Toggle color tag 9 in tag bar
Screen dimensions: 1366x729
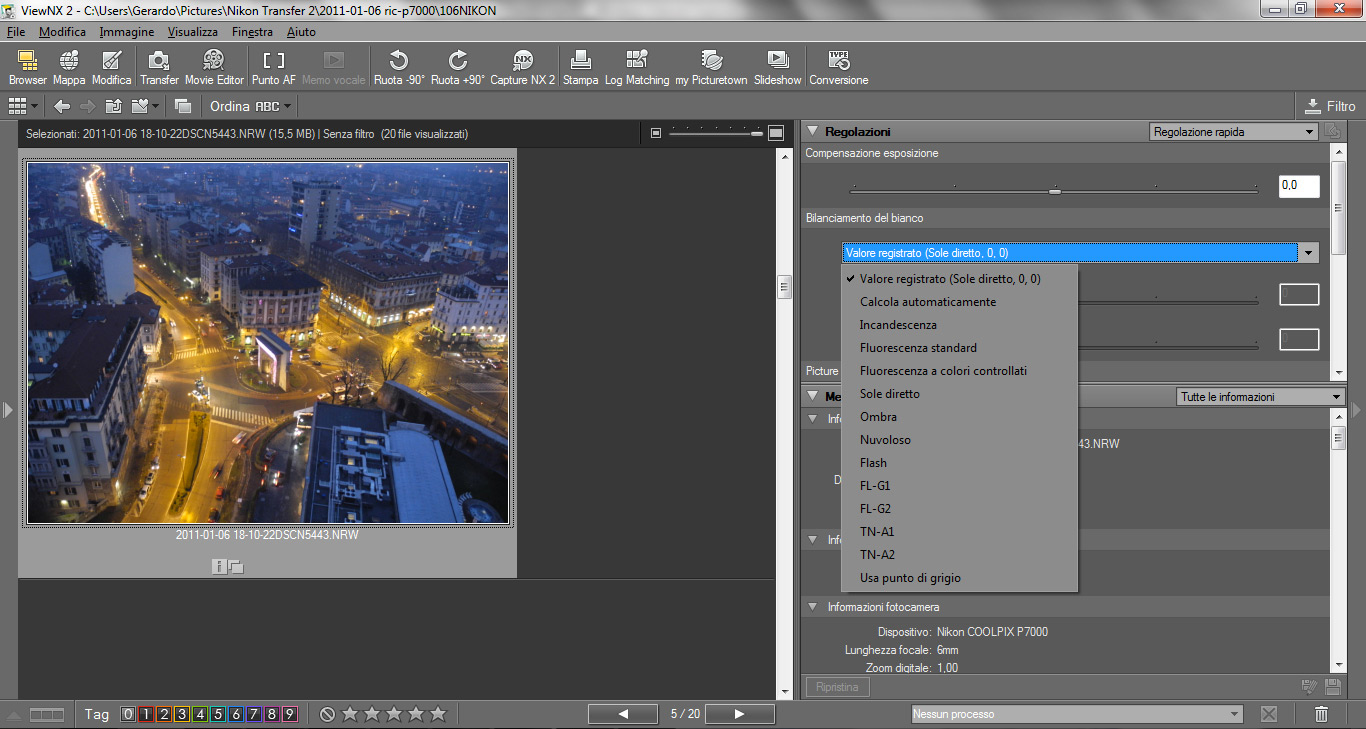(289, 714)
